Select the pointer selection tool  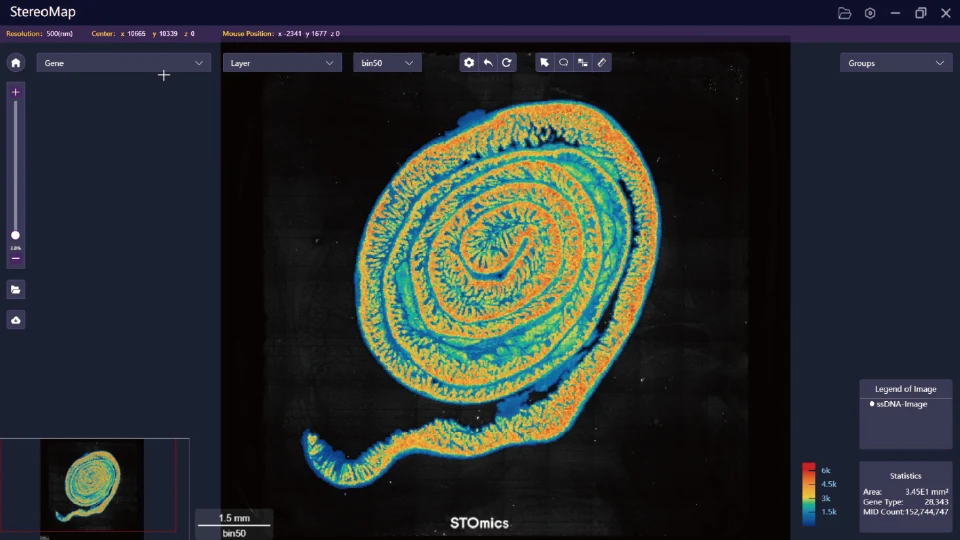544,63
